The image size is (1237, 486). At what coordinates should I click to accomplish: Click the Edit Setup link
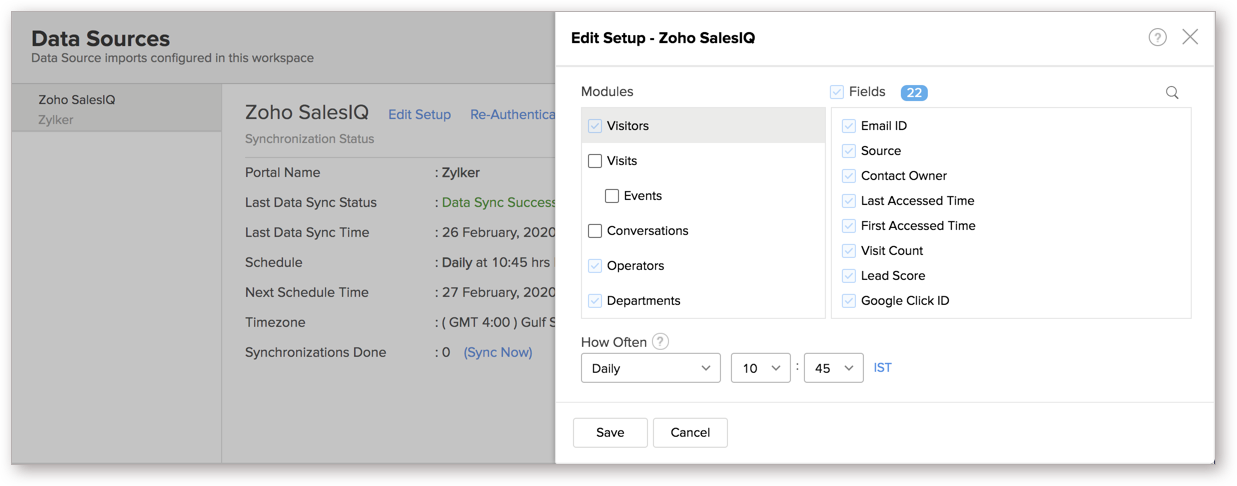point(420,115)
